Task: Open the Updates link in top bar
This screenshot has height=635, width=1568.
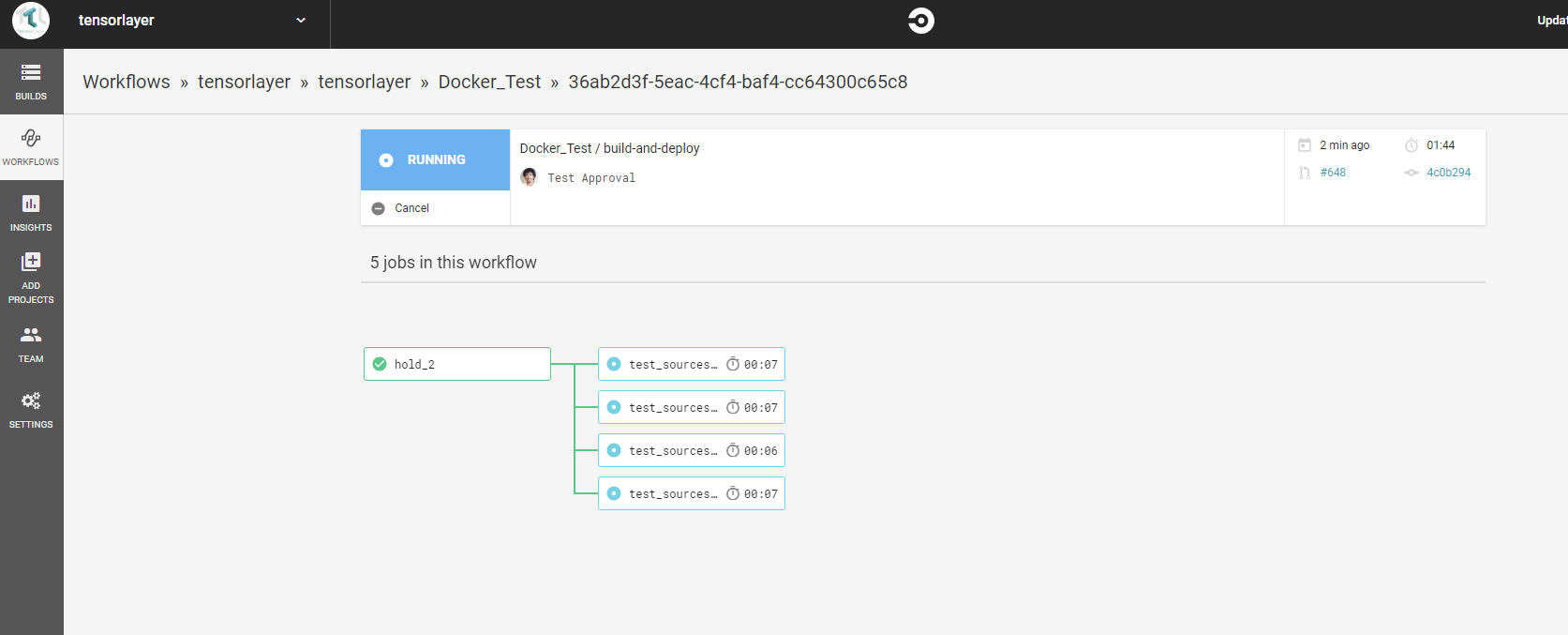Action: 1552,21
